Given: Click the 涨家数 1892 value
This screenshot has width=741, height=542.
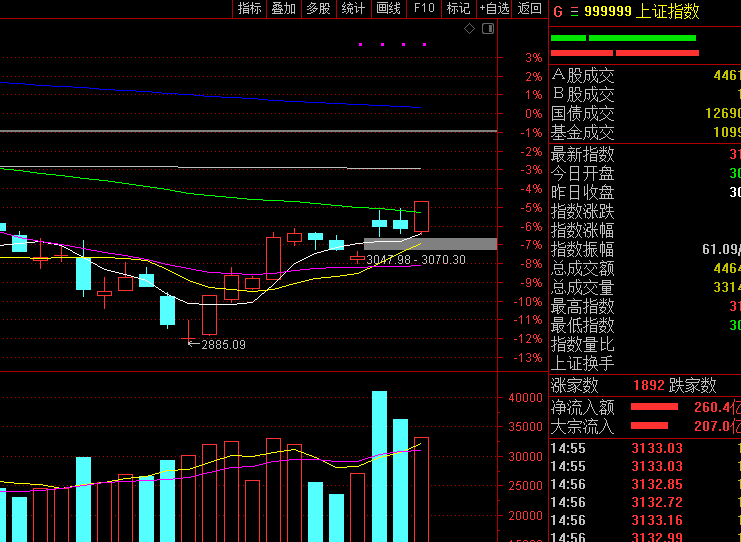Looking at the screenshot, I should (649, 385).
